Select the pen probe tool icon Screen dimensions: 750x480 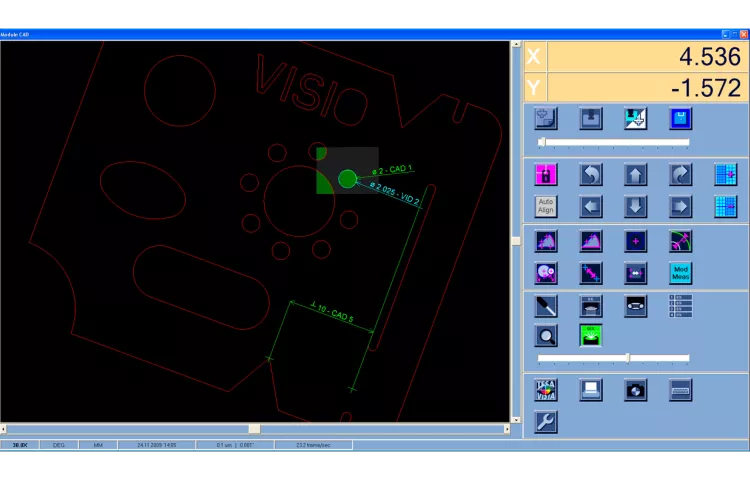tap(546, 305)
